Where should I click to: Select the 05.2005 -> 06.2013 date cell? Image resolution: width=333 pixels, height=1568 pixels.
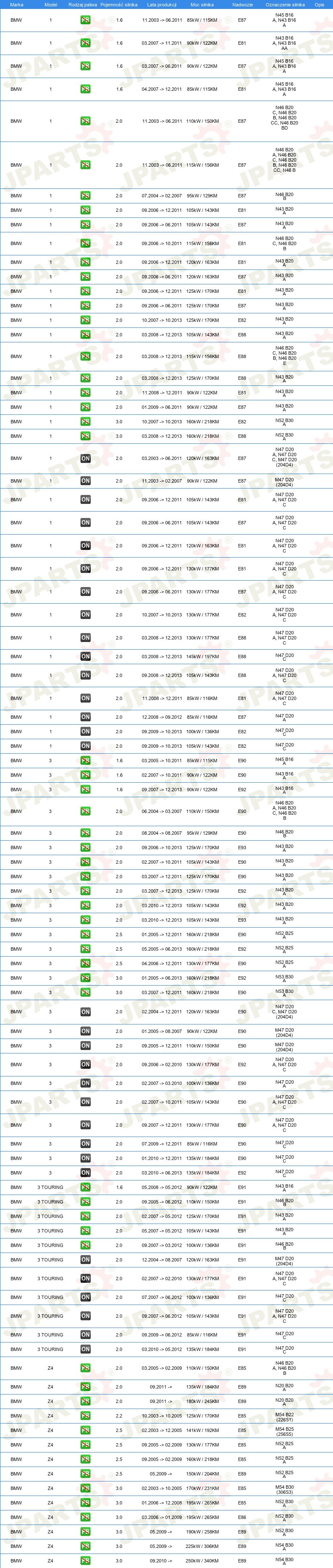[x=162, y=949]
